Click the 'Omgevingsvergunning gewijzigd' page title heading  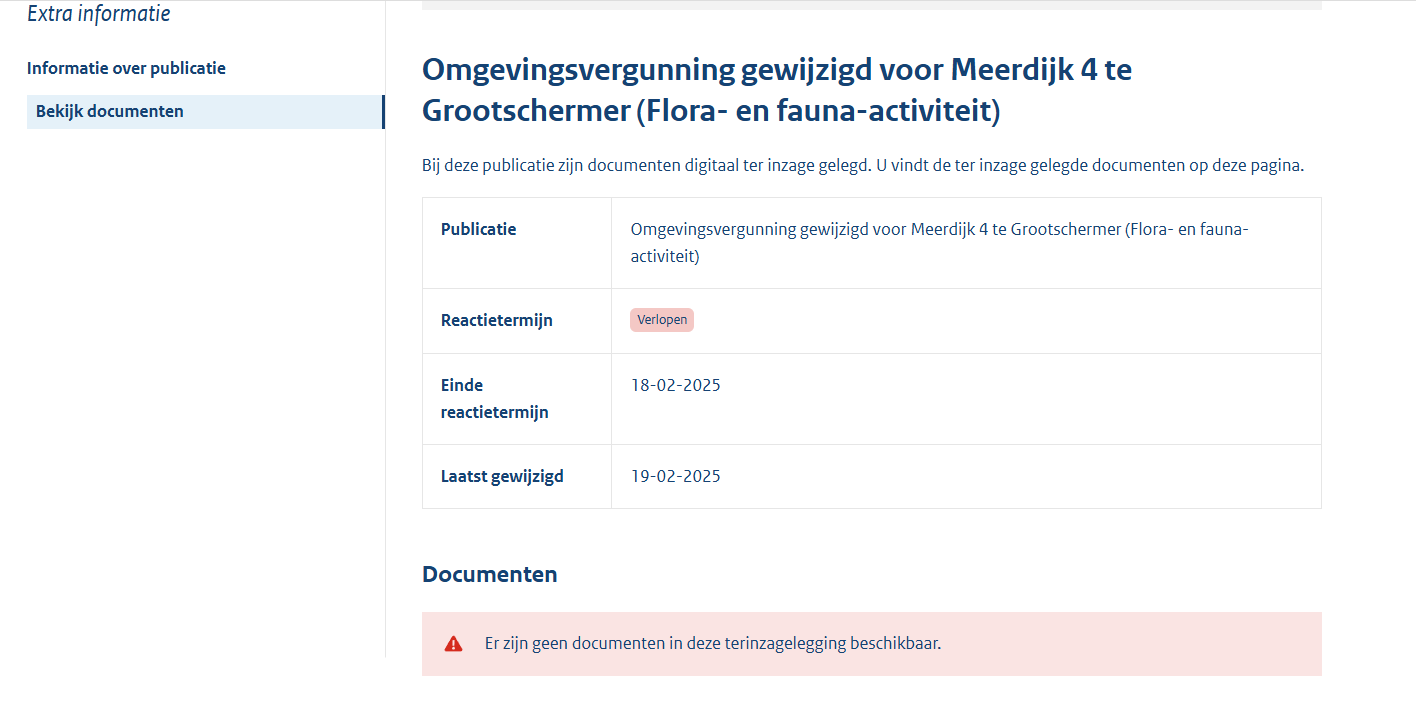tap(776, 90)
